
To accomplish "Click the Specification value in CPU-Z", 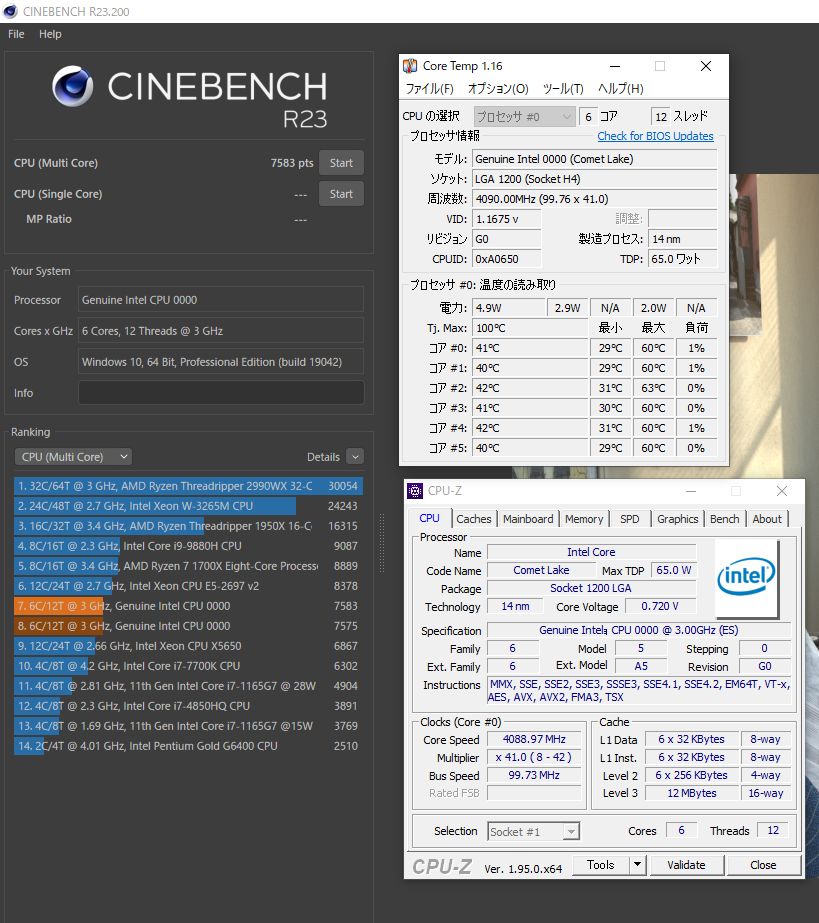I will (638, 630).
